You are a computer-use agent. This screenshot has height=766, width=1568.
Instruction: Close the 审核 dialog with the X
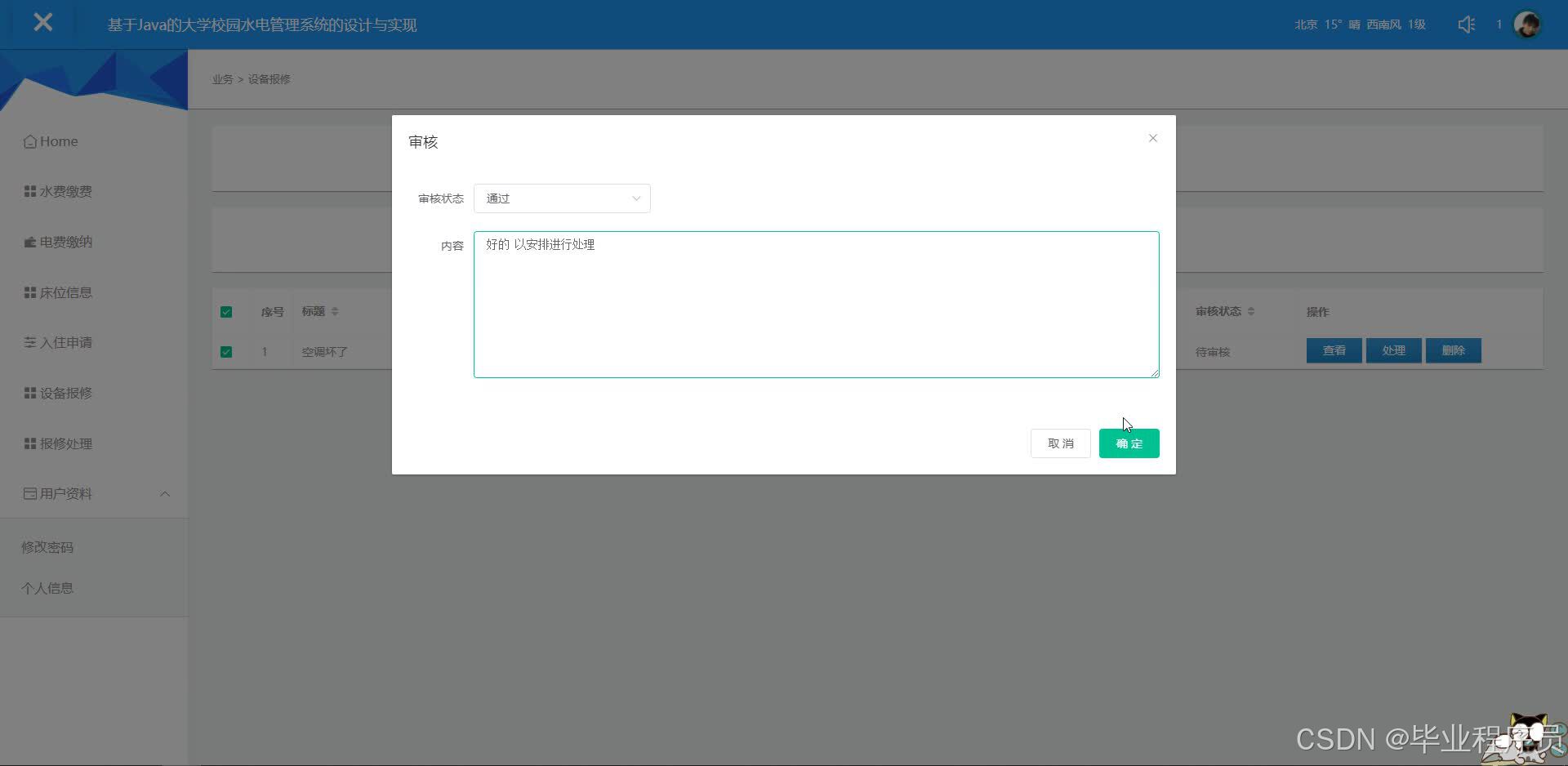coord(1153,138)
